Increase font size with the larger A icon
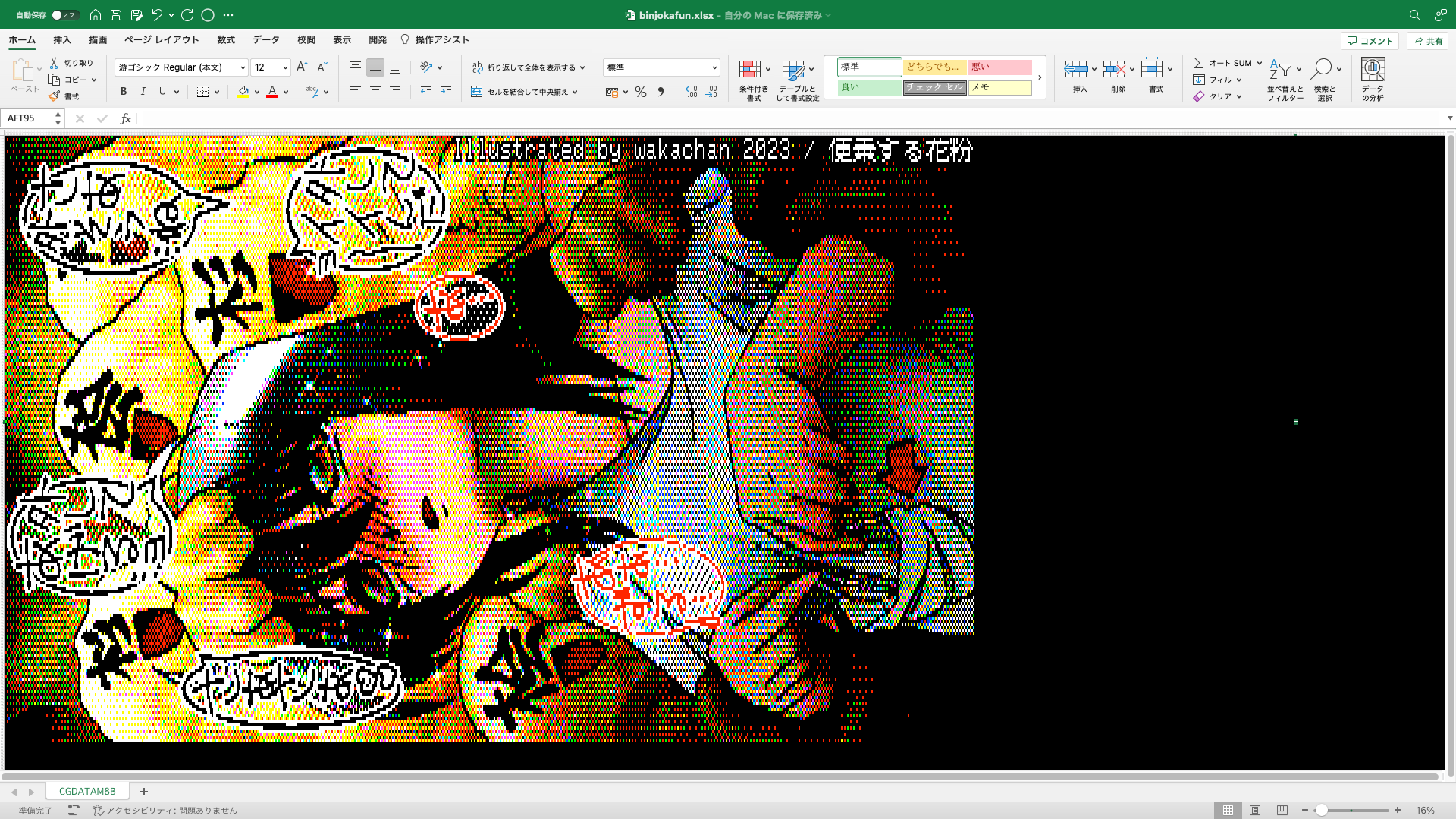 [302, 67]
